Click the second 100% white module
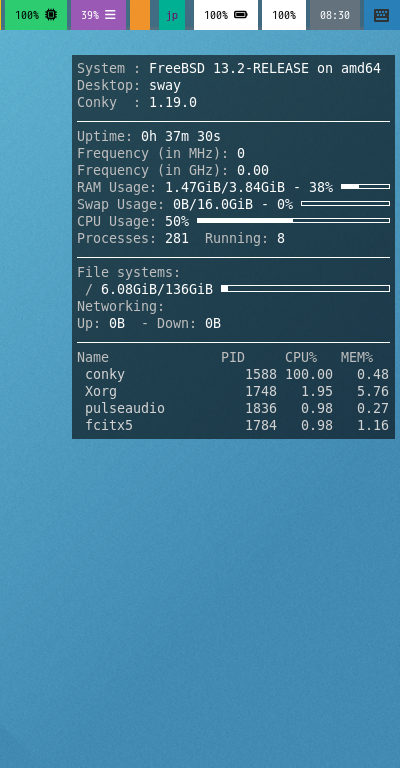Viewport: 400px width, 768px height. tap(284, 15)
